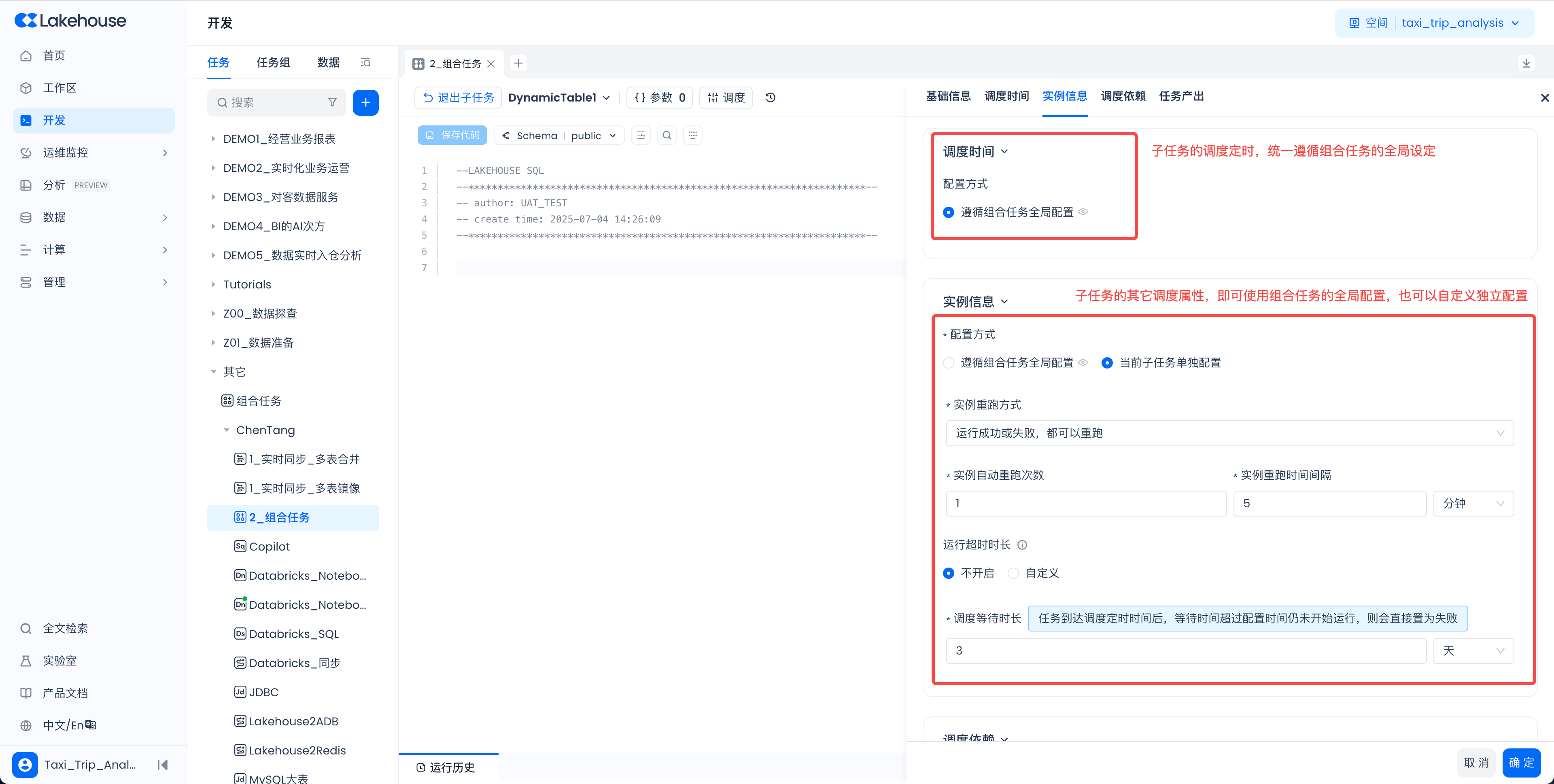Open the 实例重跑方式 dropdown

(1229, 433)
